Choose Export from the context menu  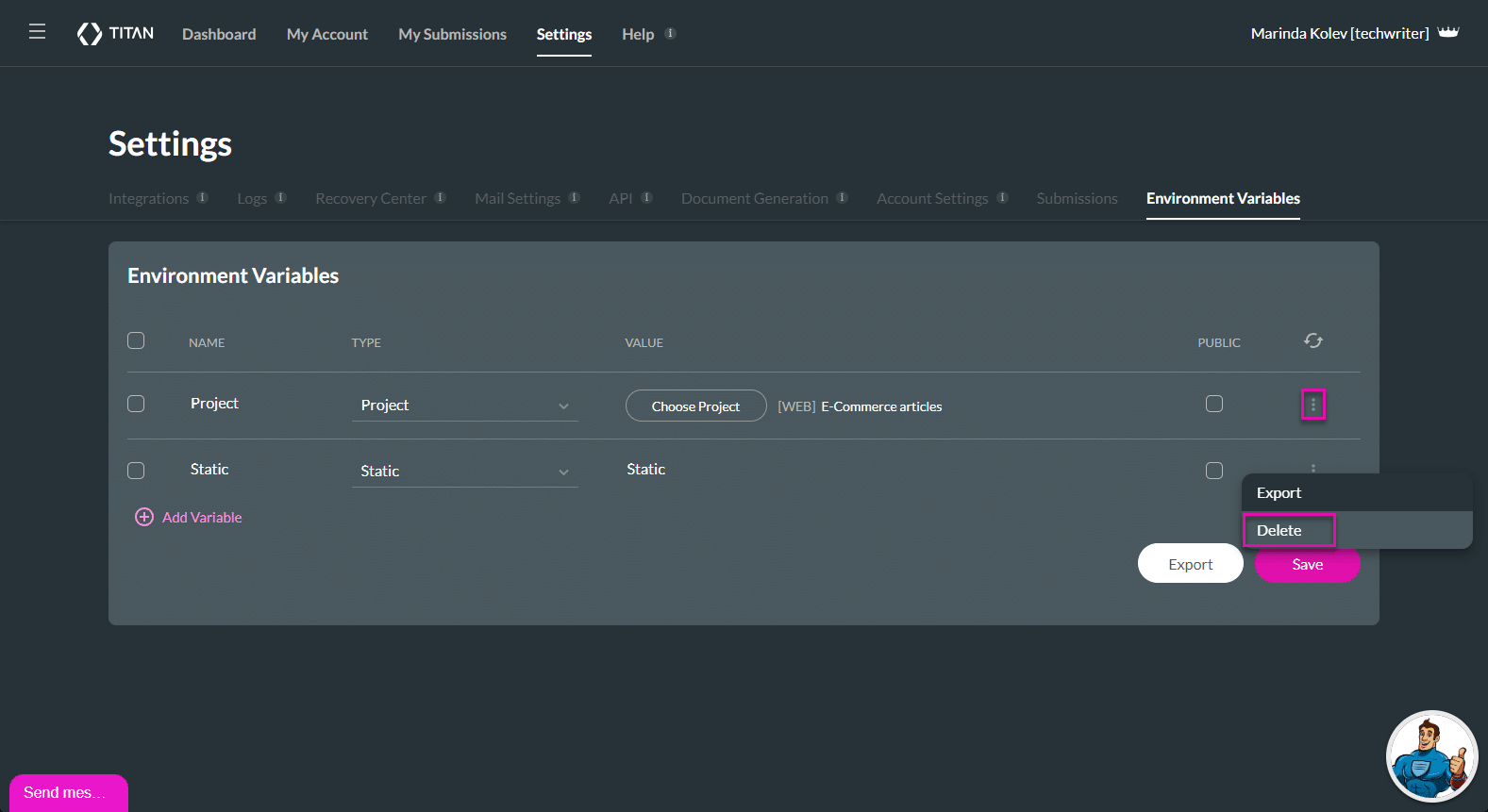(x=1279, y=493)
